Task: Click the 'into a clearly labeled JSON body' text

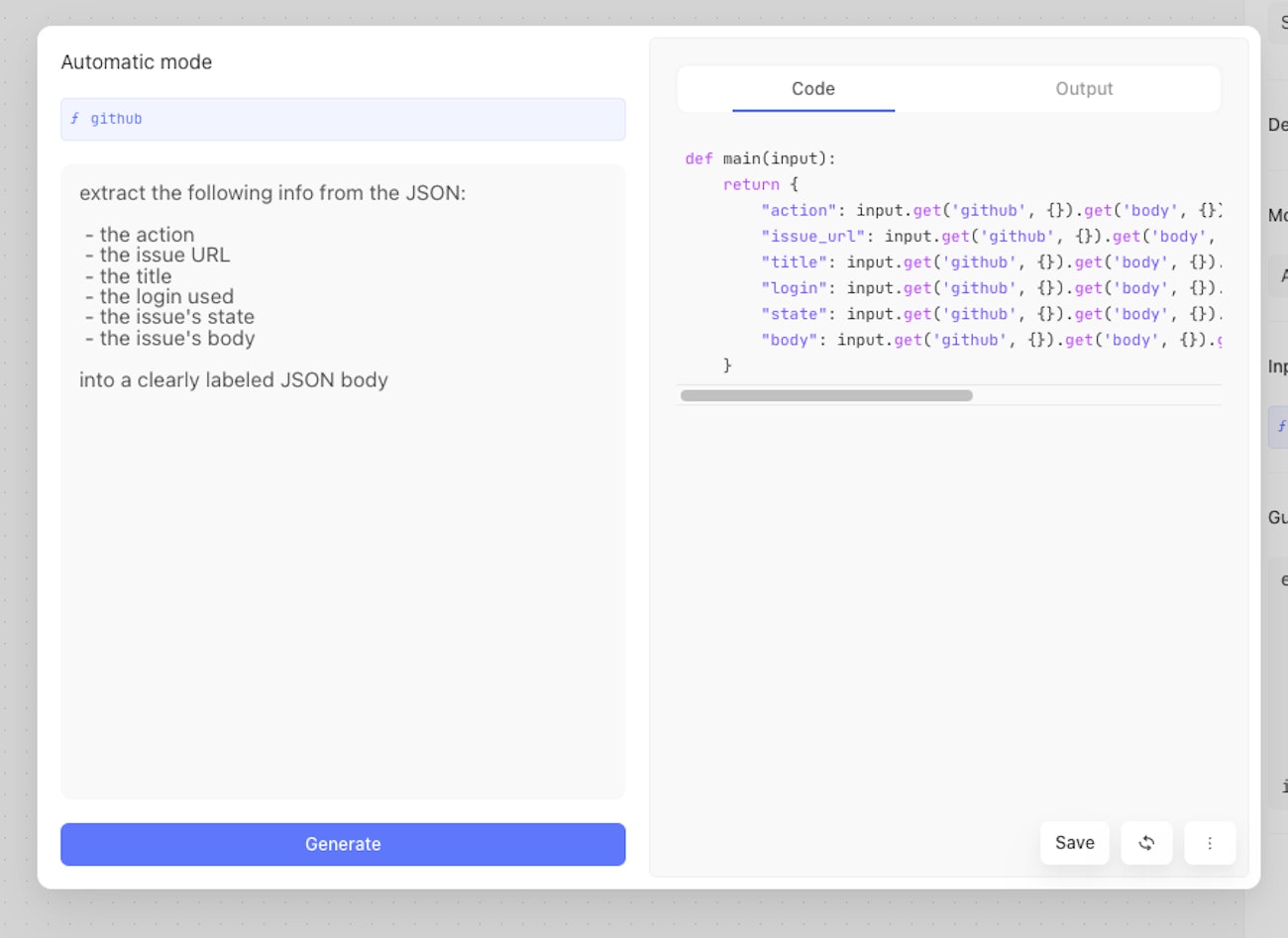Action: 234,380
